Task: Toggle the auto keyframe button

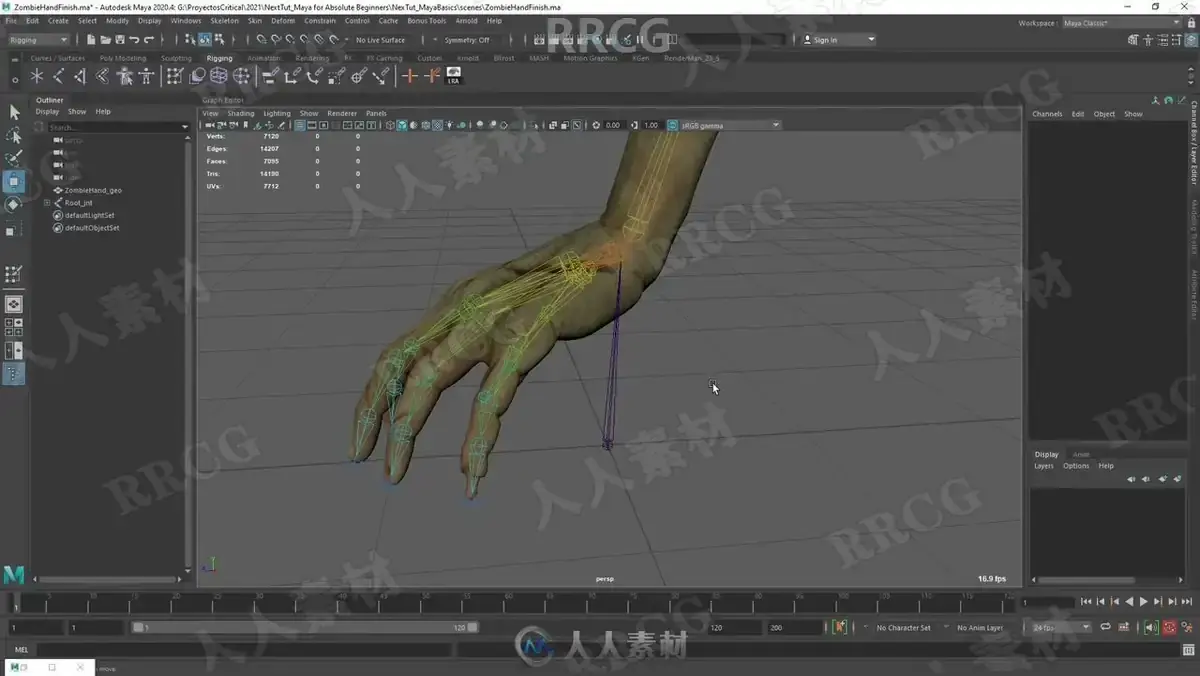Action: pyautogui.click(x=1169, y=628)
